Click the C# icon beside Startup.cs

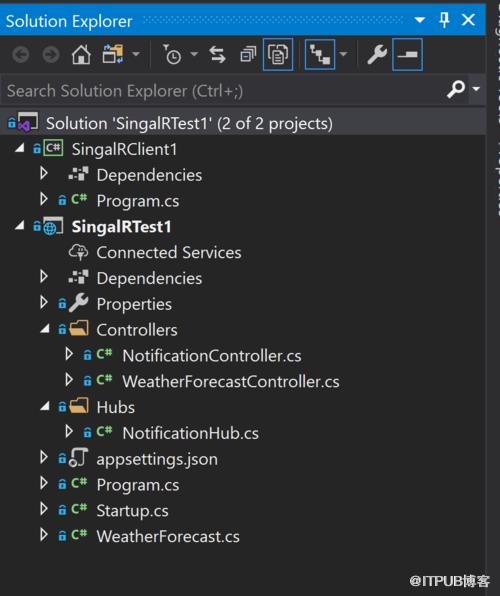tap(79, 509)
